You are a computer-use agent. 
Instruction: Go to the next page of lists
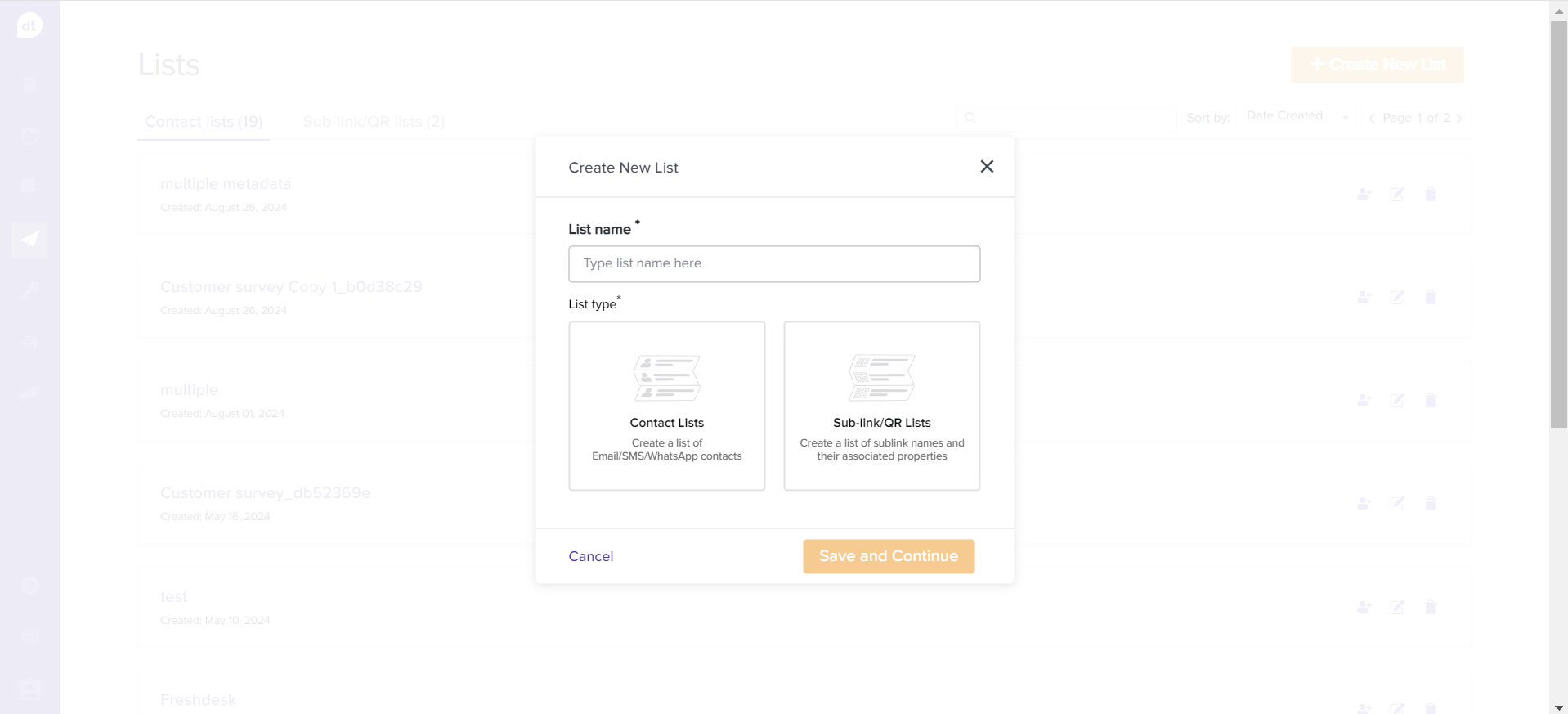tap(1459, 118)
